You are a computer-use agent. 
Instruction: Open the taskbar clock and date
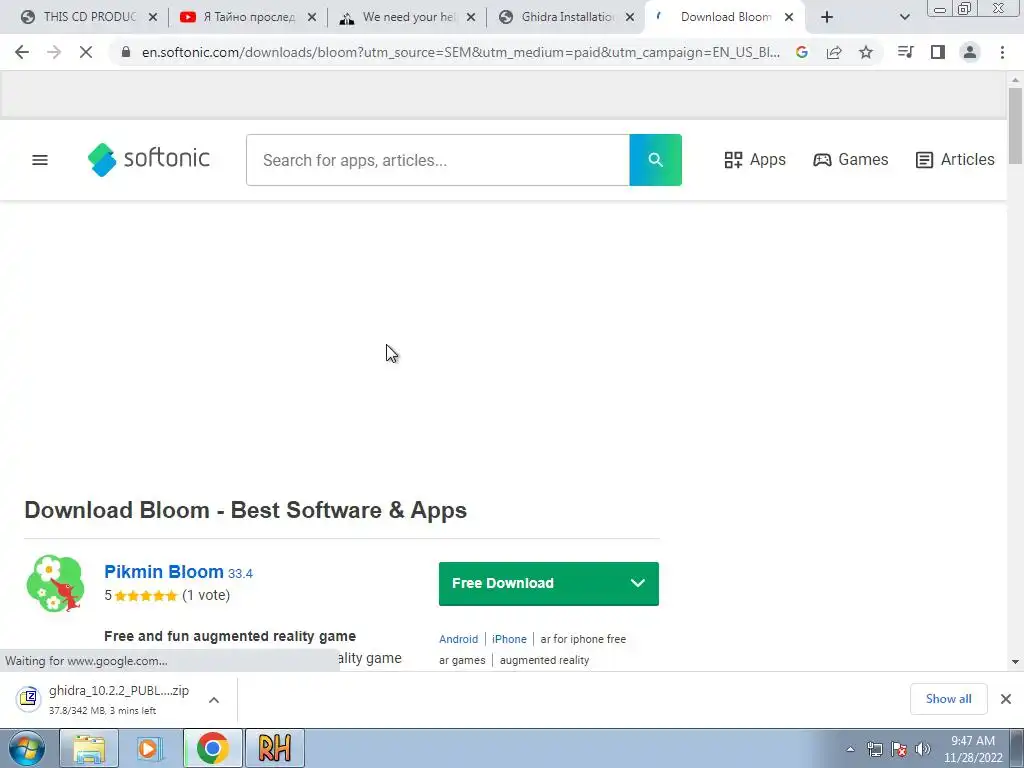point(972,749)
